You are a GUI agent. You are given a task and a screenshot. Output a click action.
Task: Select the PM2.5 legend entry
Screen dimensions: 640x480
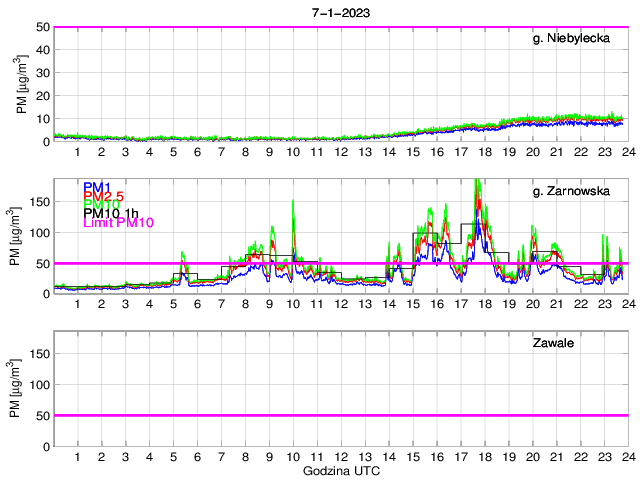tap(105, 196)
